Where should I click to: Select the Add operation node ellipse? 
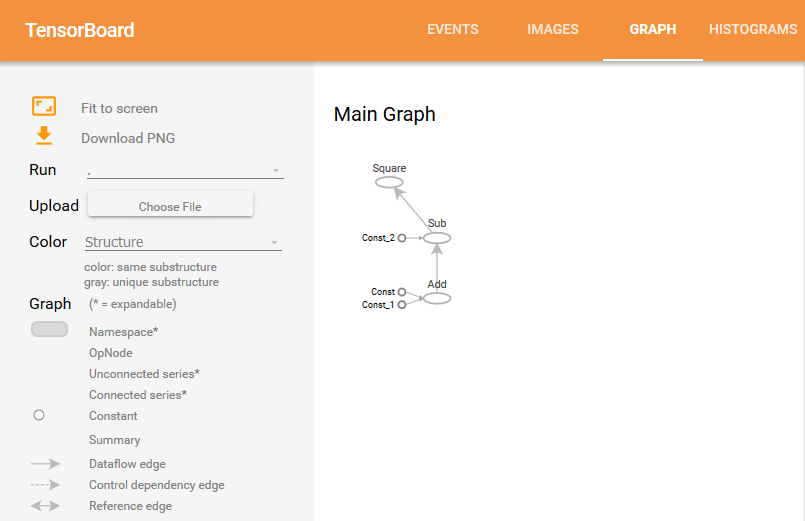click(437, 298)
